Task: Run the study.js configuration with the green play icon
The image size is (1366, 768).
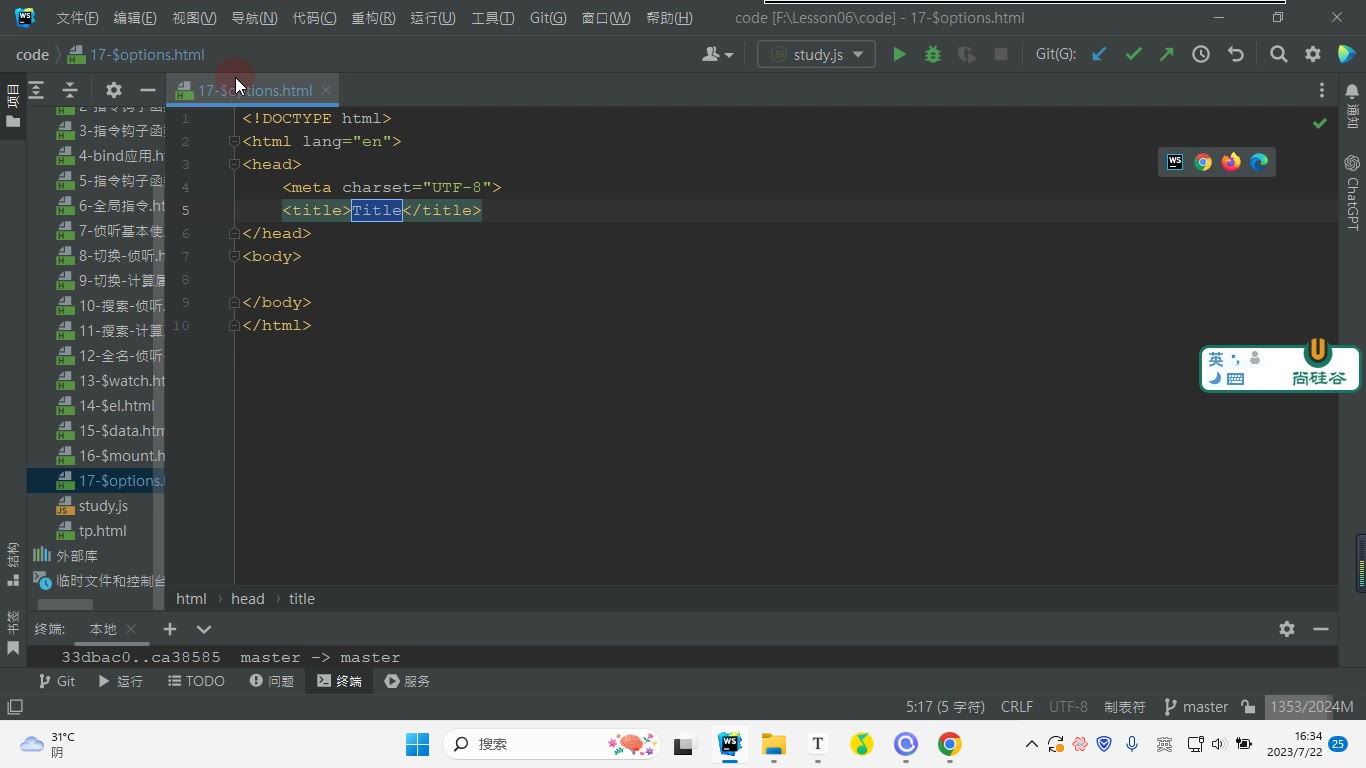Action: [x=899, y=55]
